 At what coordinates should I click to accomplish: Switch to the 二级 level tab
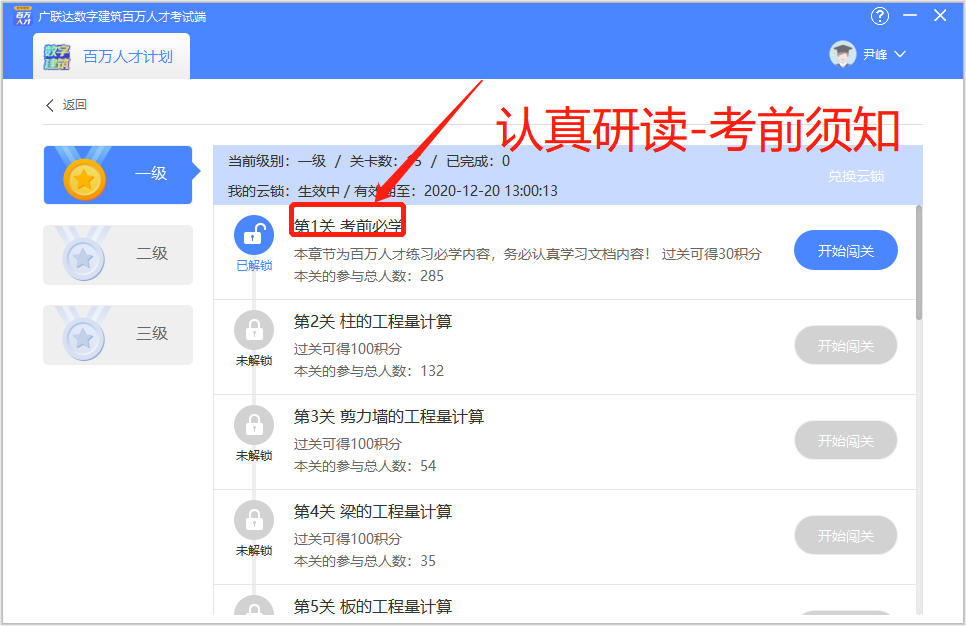118,254
